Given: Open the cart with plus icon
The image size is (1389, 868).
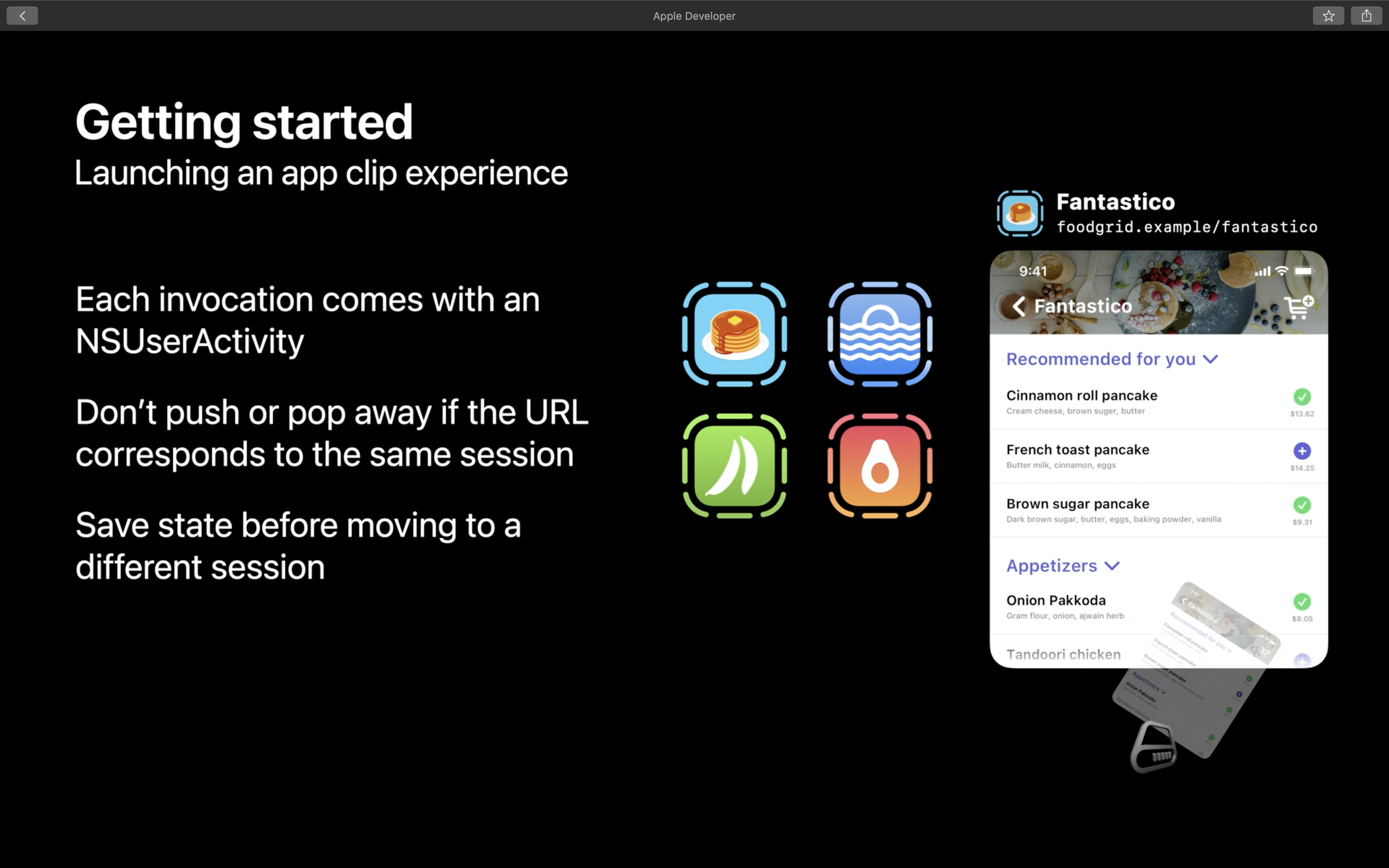Looking at the screenshot, I should (x=1299, y=307).
